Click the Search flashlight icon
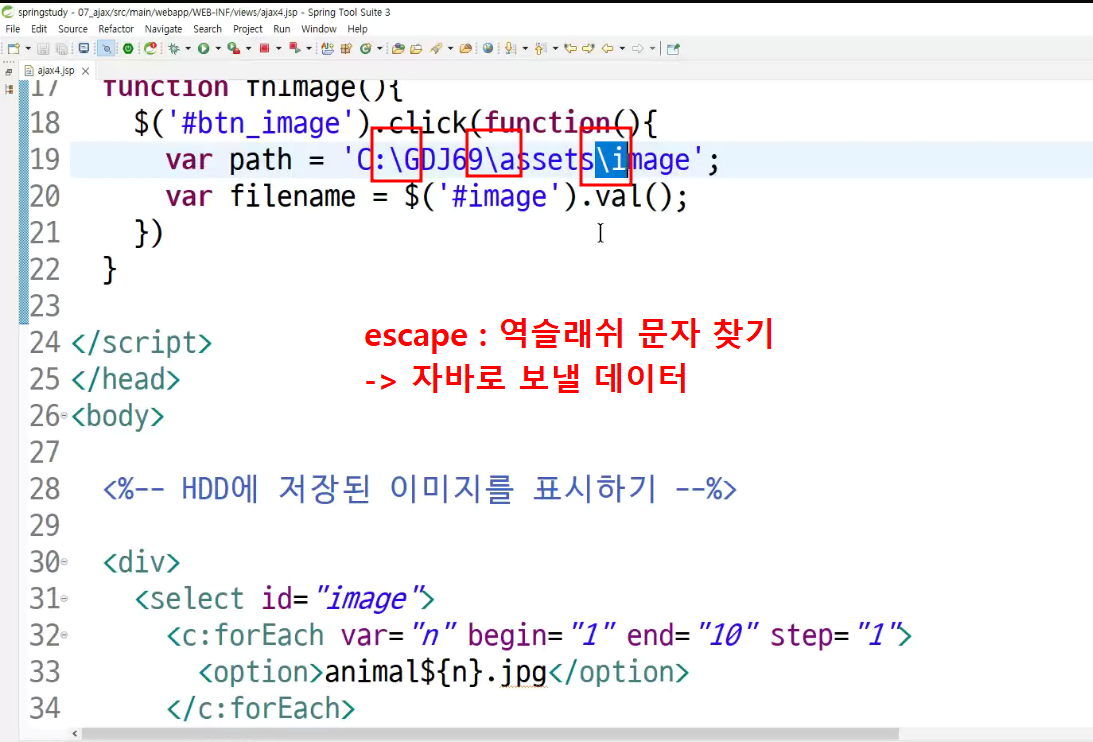Viewport: 1093px width, 742px height. tap(436, 49)
